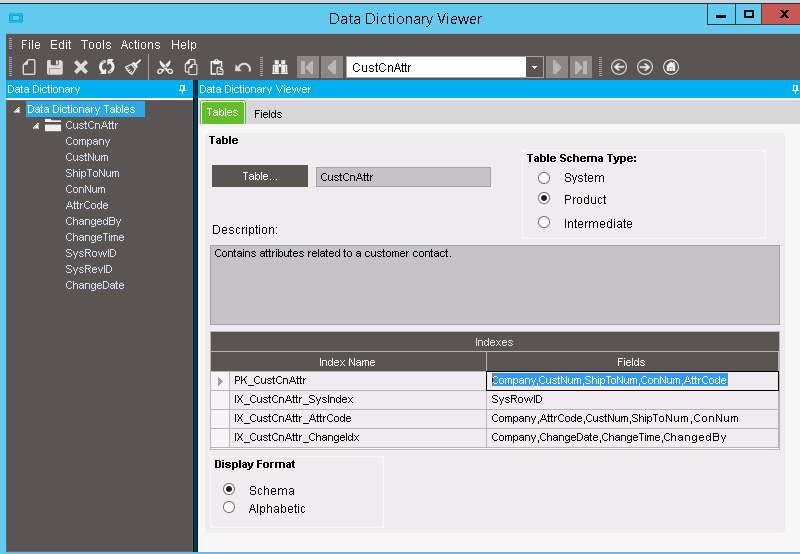Click the Search binoculars icon
The width and height of the screenshot is (800, 554).
click(280, 67)
